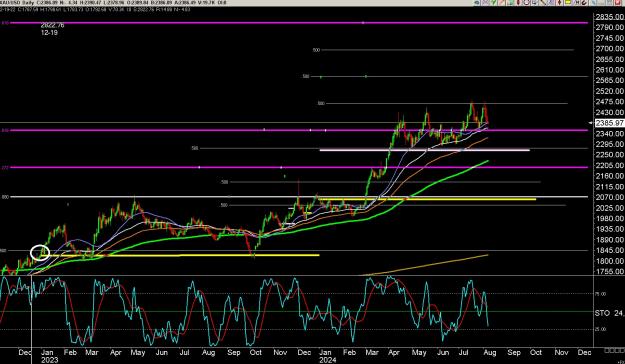Click the 1845.00 price axis label
The height and width of the screenshot is (364, 625).
point(609,250)
